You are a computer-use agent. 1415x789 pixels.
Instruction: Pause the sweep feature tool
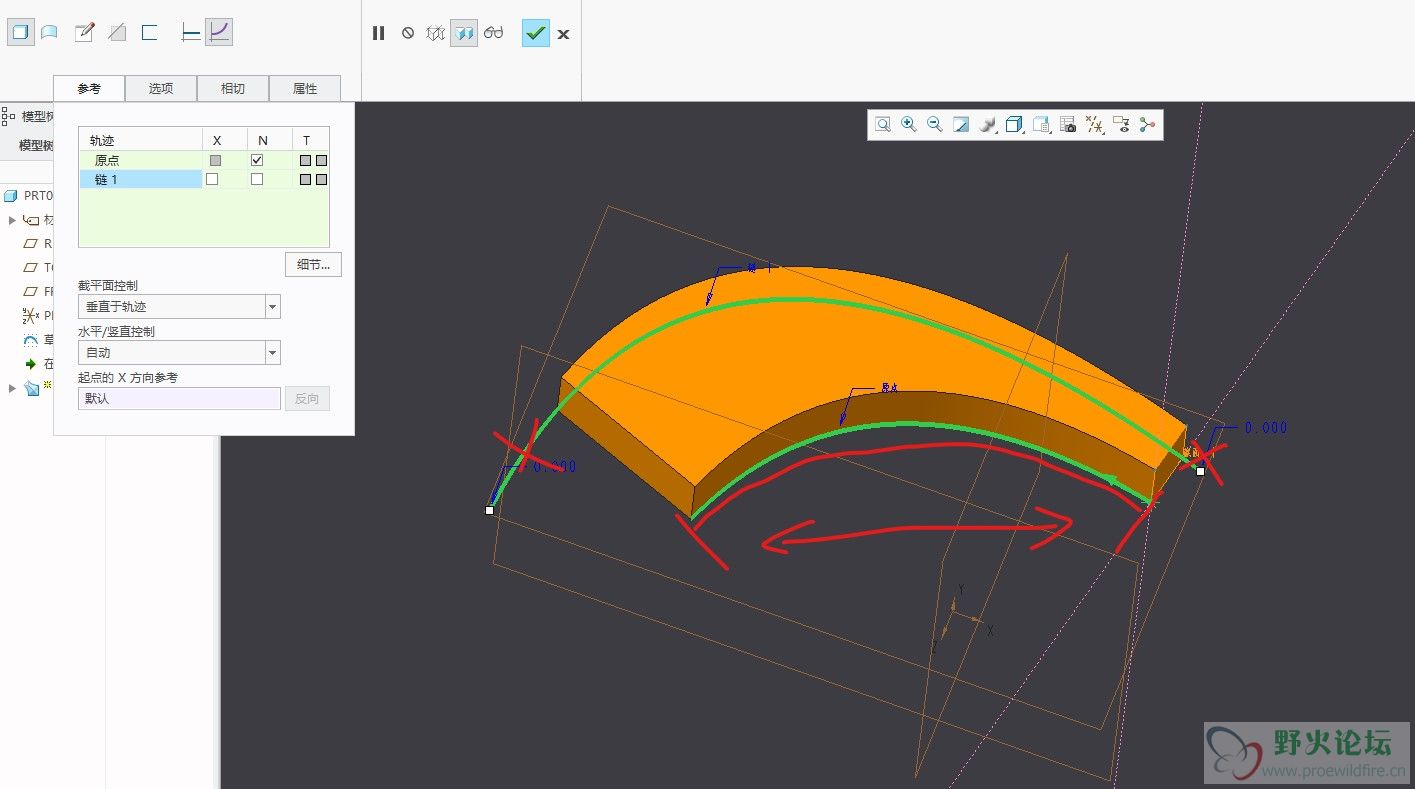click(378, 33)
